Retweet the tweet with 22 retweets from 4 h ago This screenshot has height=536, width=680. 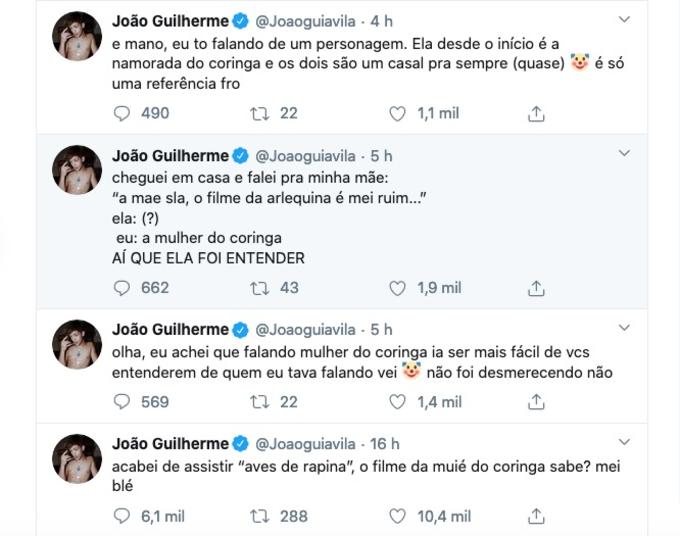click(x=260, y=114)
